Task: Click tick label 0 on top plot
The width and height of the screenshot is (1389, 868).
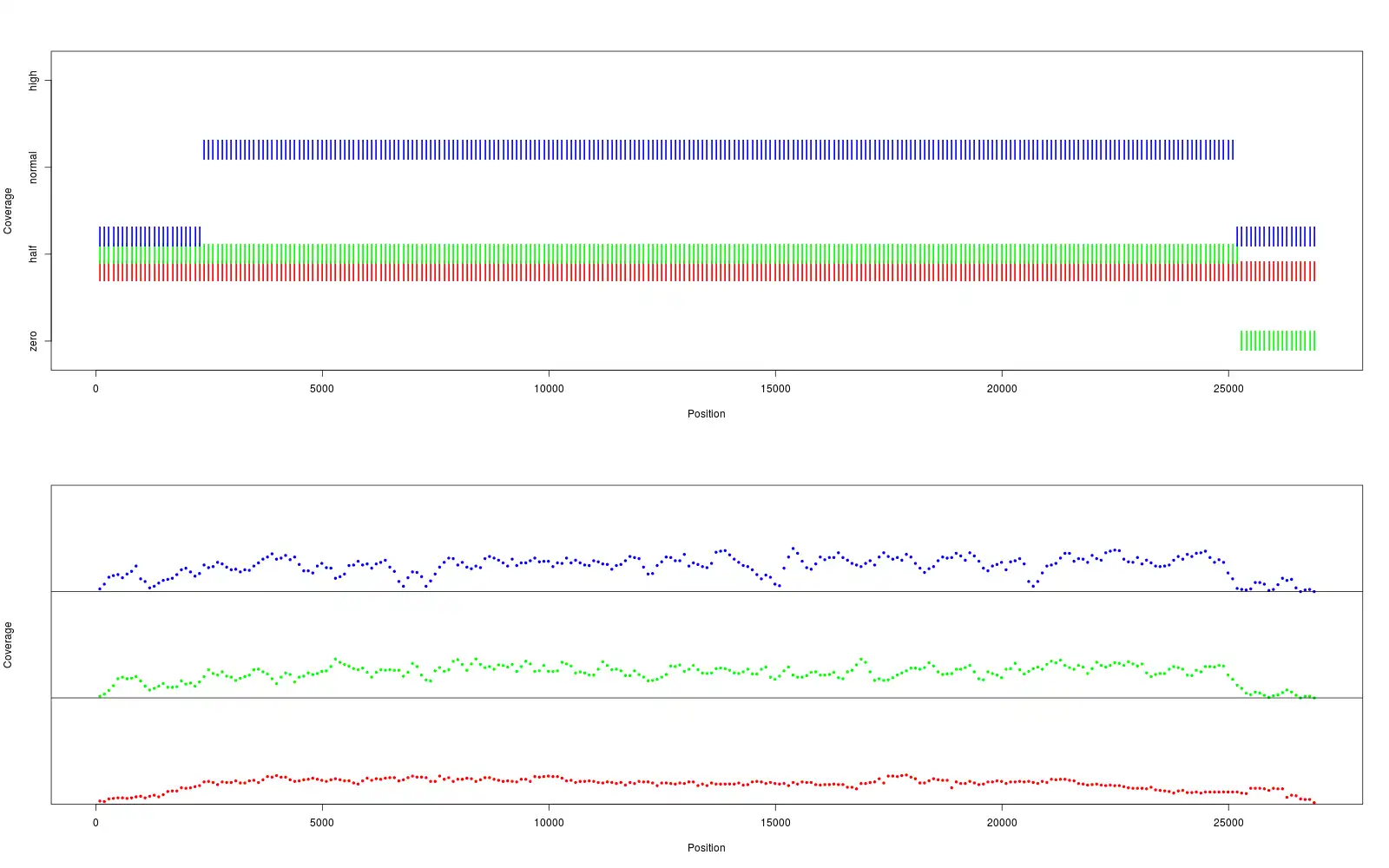Action: [95, 389]
